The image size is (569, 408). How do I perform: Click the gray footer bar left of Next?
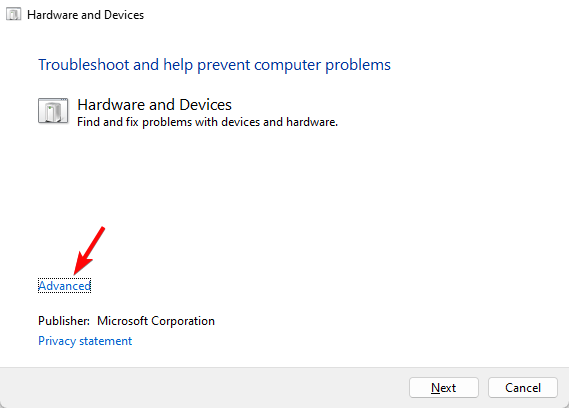[x=203, y=388]
